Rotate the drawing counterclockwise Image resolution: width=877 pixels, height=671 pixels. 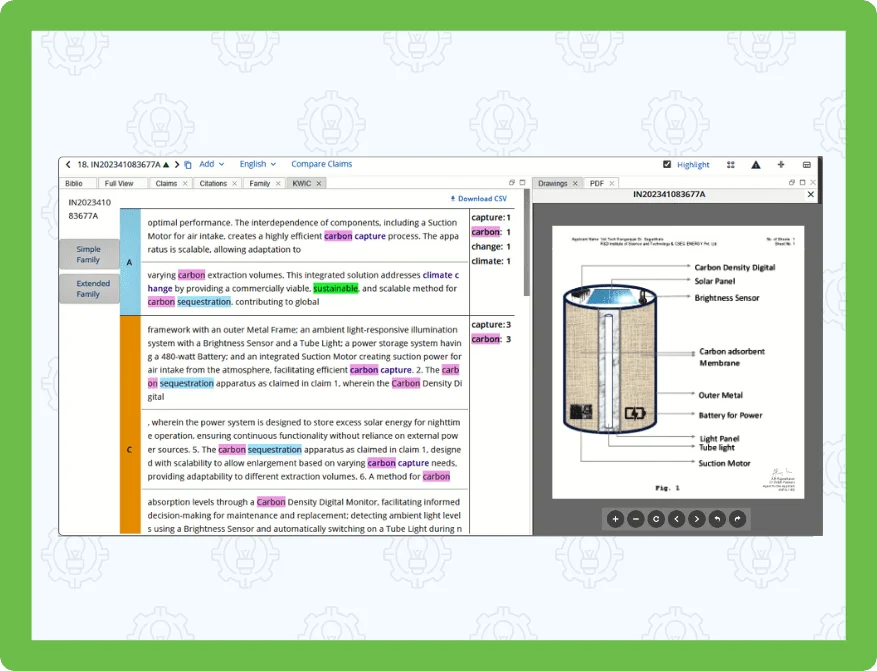click(x=717, y=519)
